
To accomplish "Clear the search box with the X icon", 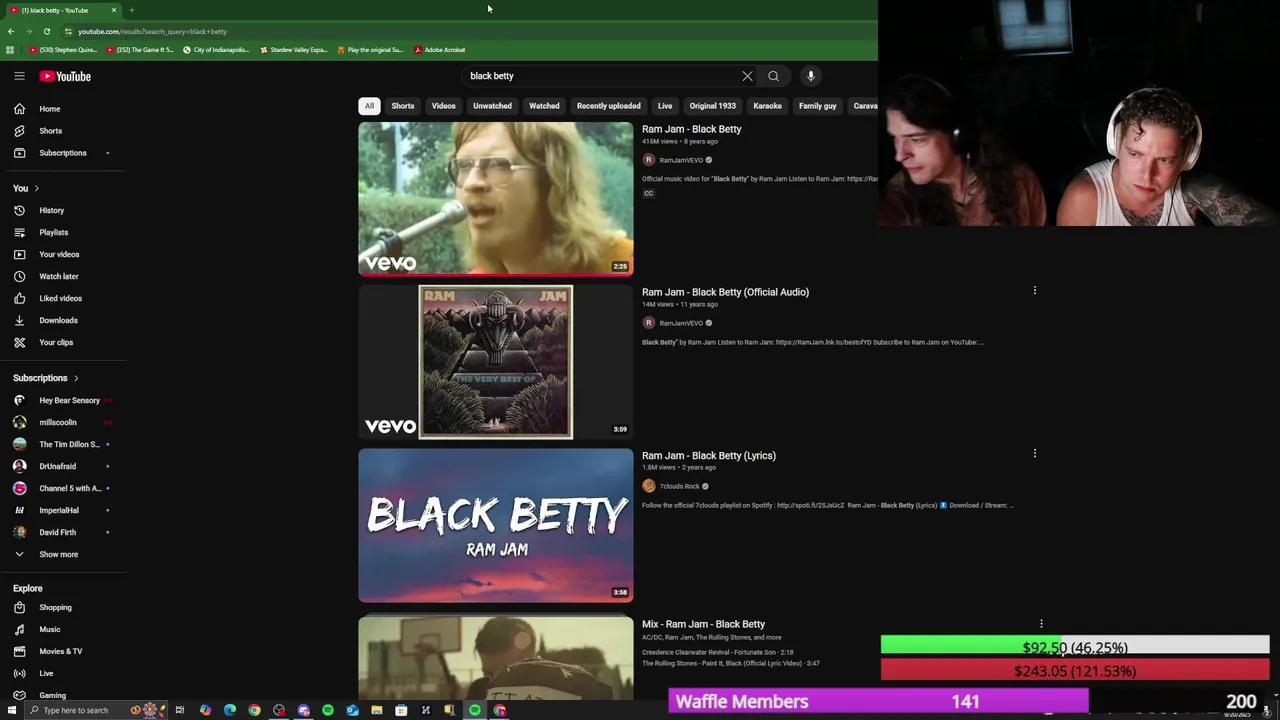I will [747, 76].
